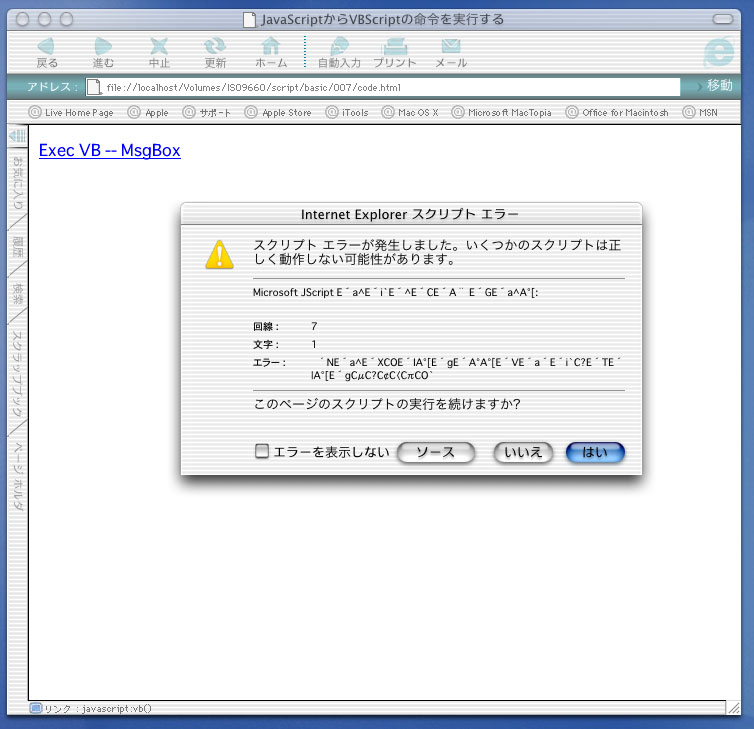Open the Microsoft MacTopia favorites link

coord(502,113)
